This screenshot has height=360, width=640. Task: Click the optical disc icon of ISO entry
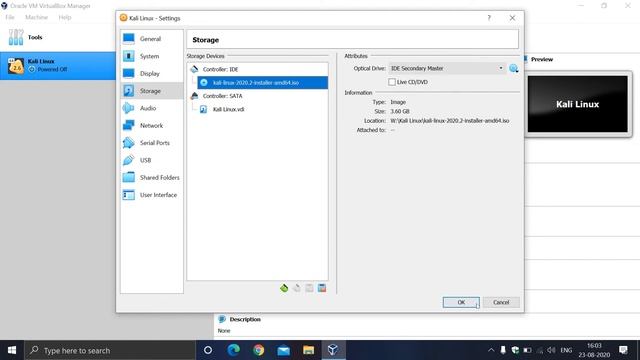pyautogui.click(x=204, y=82)
